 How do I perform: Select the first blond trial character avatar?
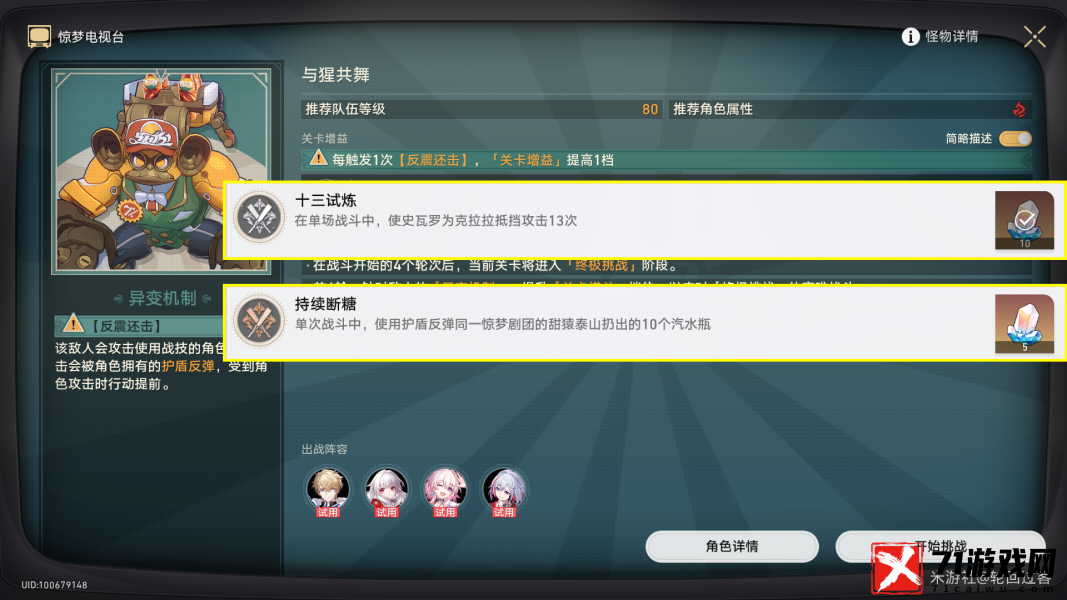pos(327,491)
